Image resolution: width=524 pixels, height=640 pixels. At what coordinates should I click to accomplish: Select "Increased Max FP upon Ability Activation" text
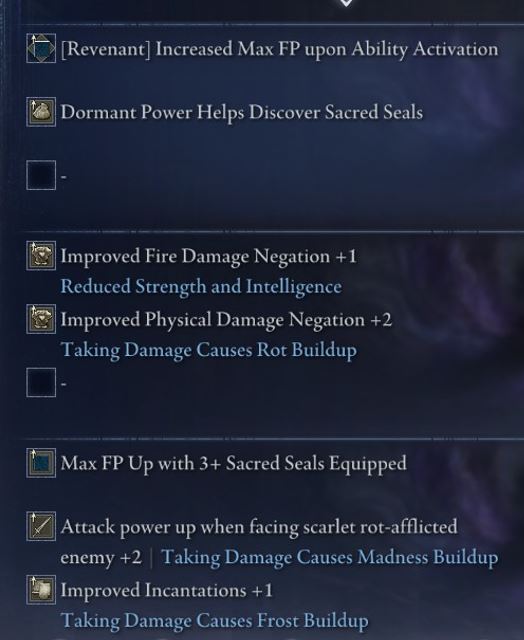coord(327,50)
